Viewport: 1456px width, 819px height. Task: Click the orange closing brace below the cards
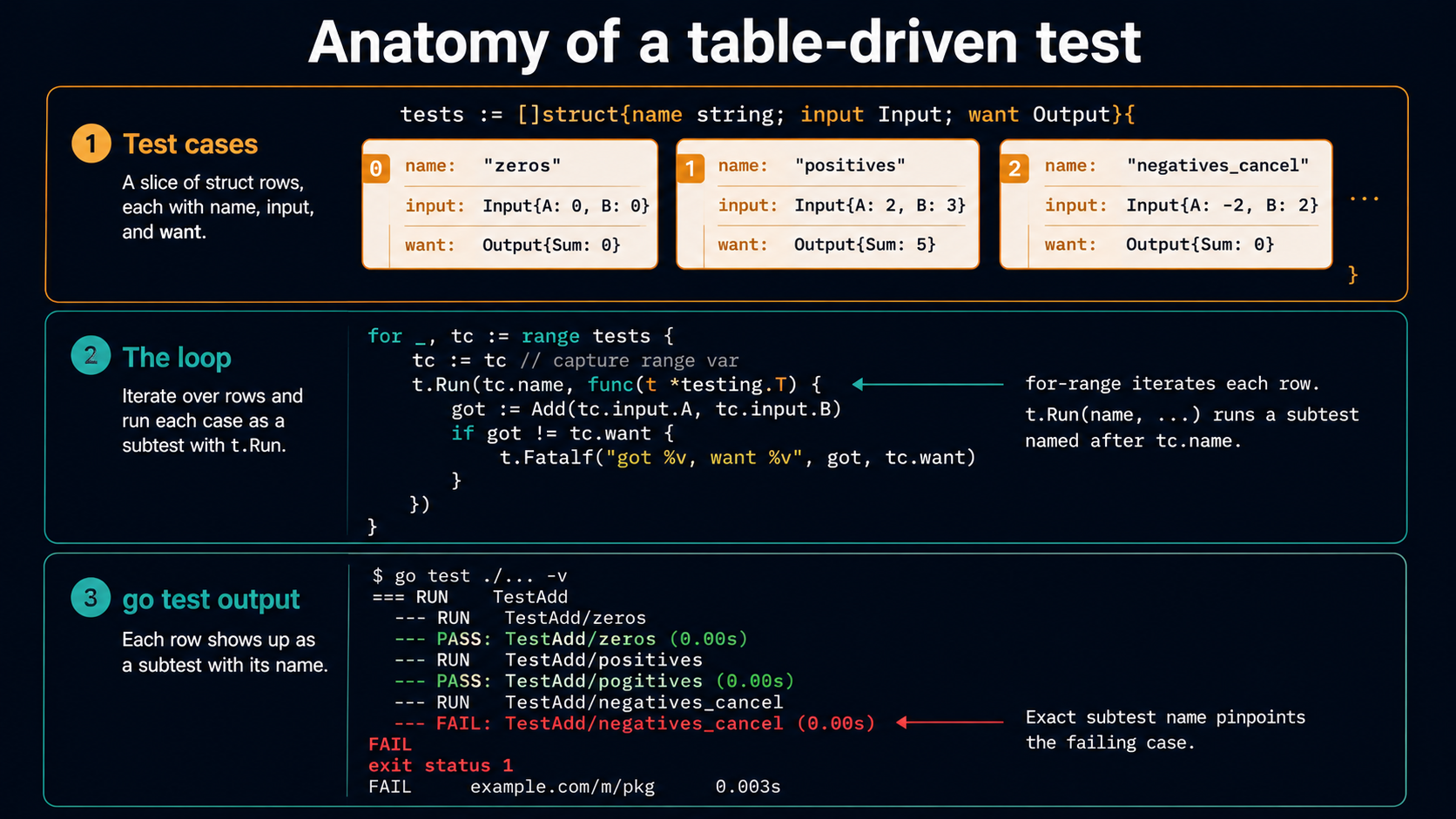point(1352,274)
